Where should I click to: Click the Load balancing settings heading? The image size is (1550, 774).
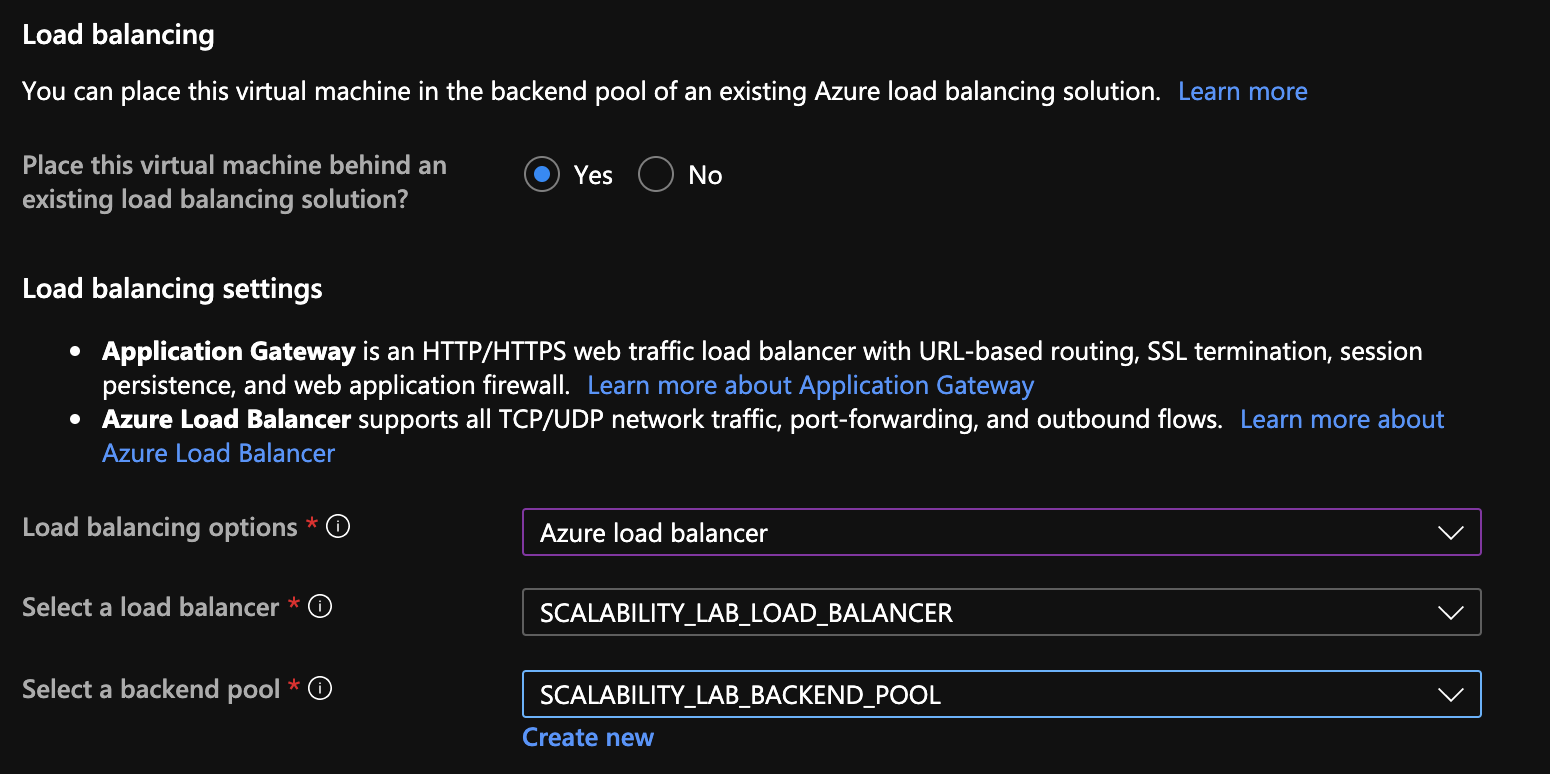pos(172,289)
